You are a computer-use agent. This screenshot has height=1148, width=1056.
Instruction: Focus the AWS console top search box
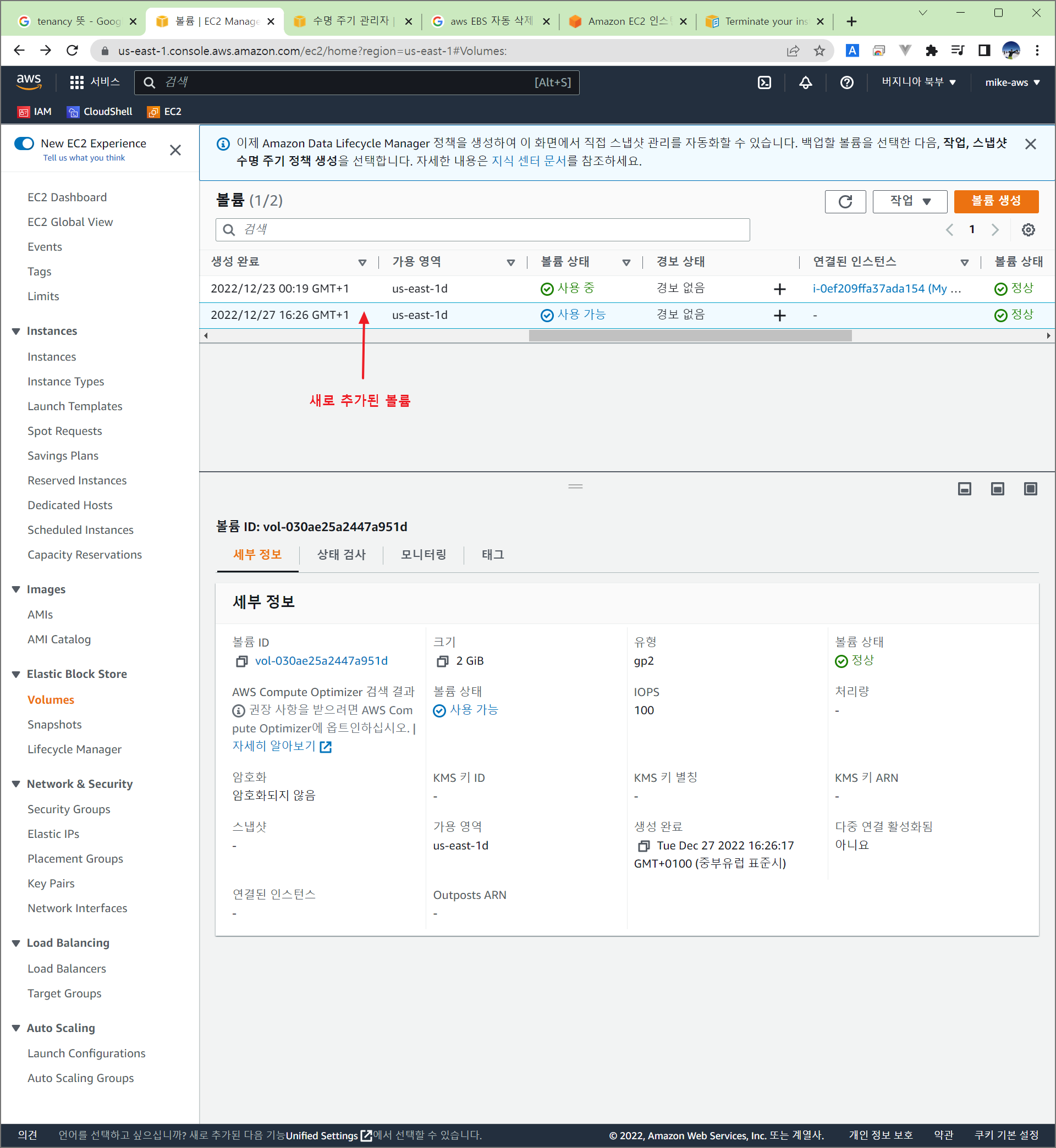click(356, 82)
